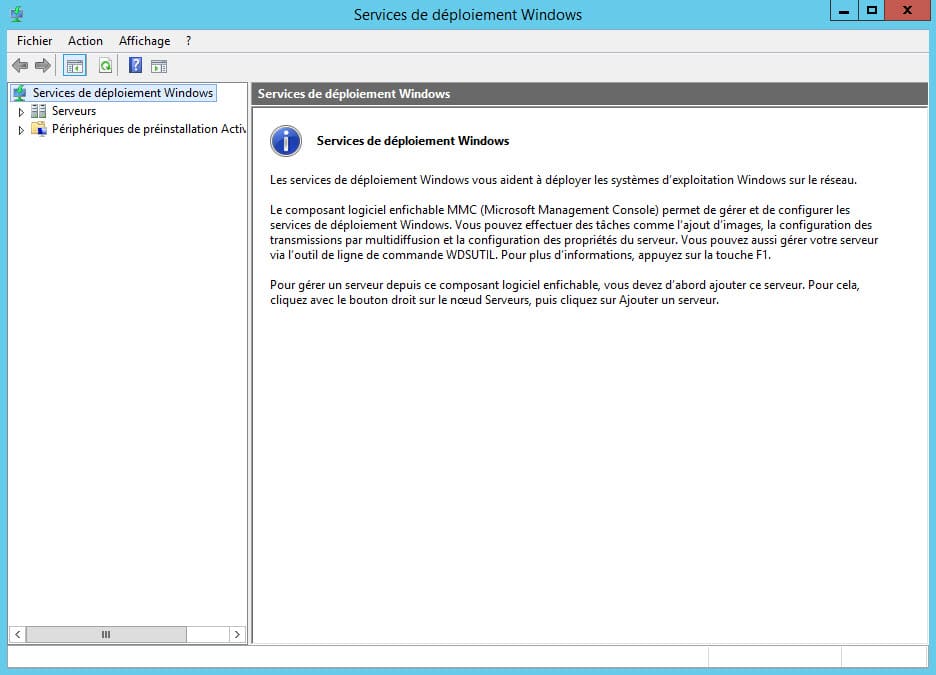The image size is (936, 675).
Task: Expand the Périphériques de préinstallation node
Action: tap(21, 130)
